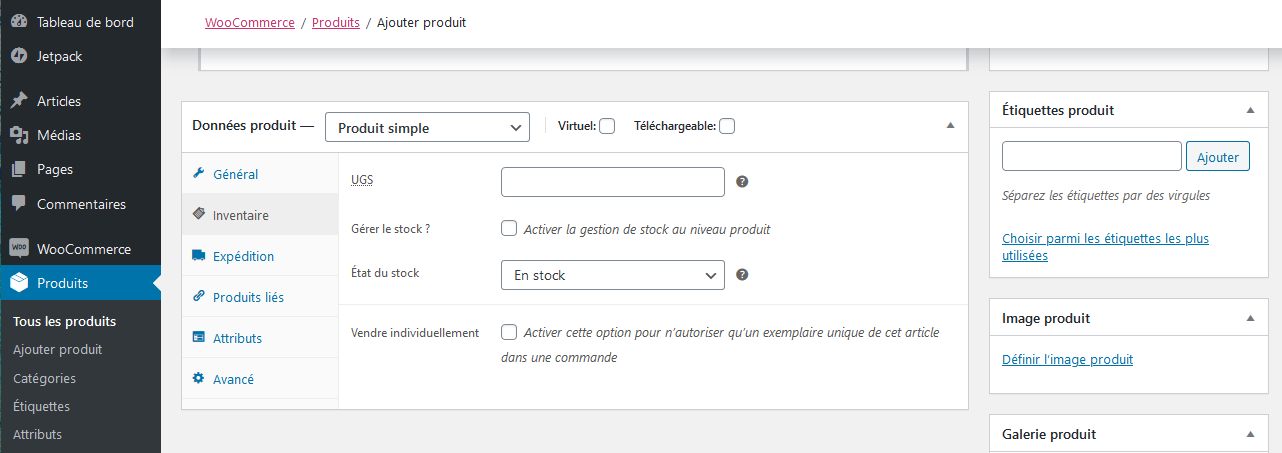Focus the UGS text field

tap(612, 182)
